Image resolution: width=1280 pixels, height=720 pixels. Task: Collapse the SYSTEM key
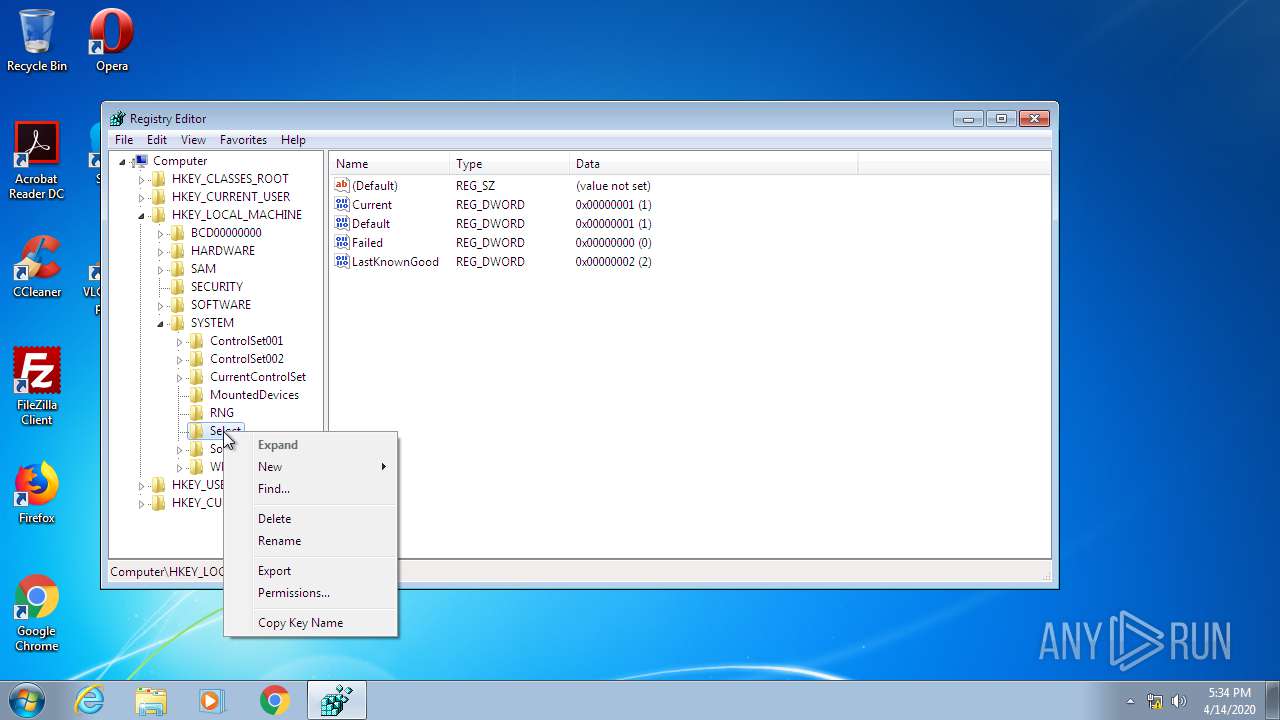tap(160, 324)
